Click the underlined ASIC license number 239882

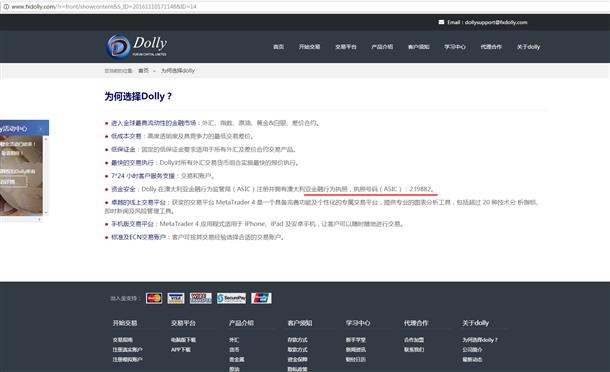point(420,189)
